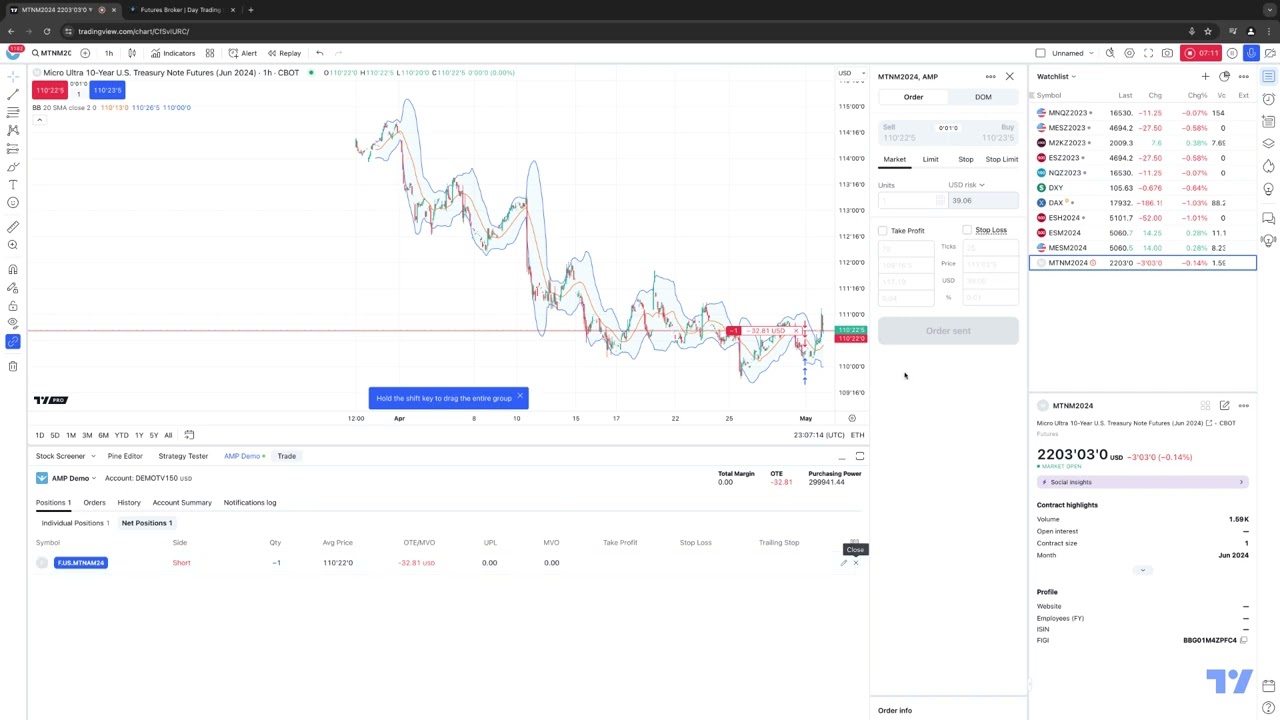This screenshot has width=1280, height=720.
Task: Switch to the DOM view
Action: (x=983, y=97)
